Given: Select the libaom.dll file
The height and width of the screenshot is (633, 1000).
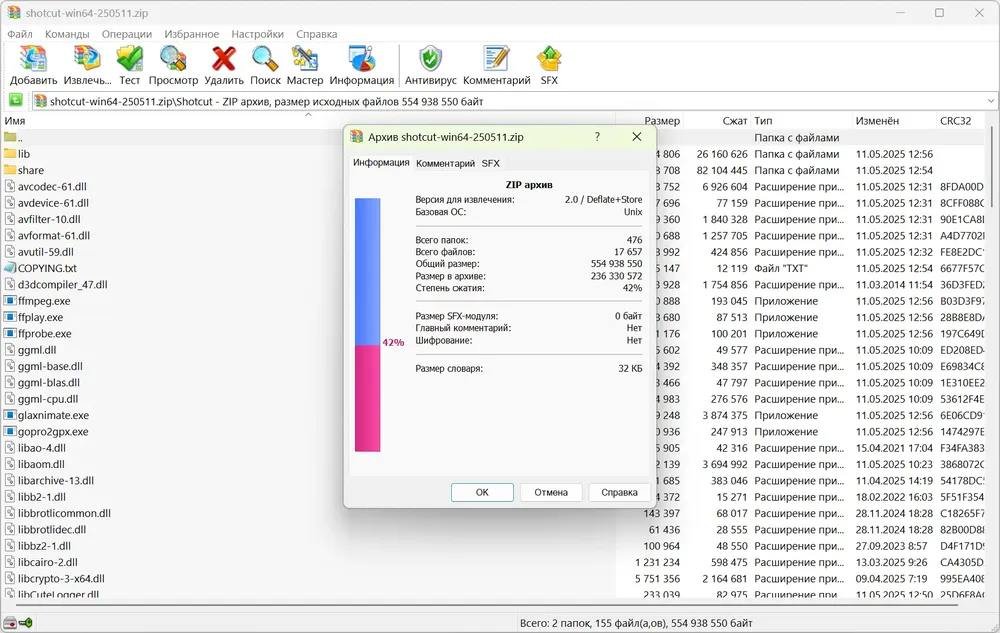Looking at the screenshot, I should pos(41,464).
